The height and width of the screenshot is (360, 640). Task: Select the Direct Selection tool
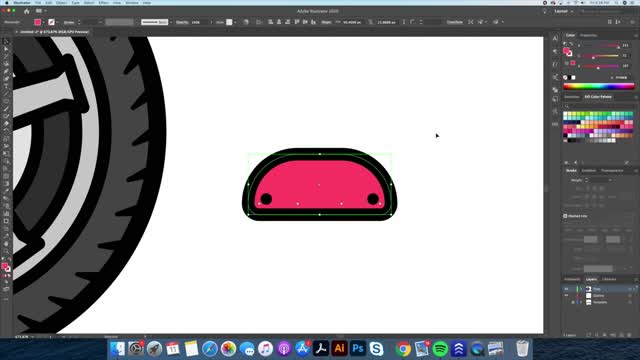(6, 49)
